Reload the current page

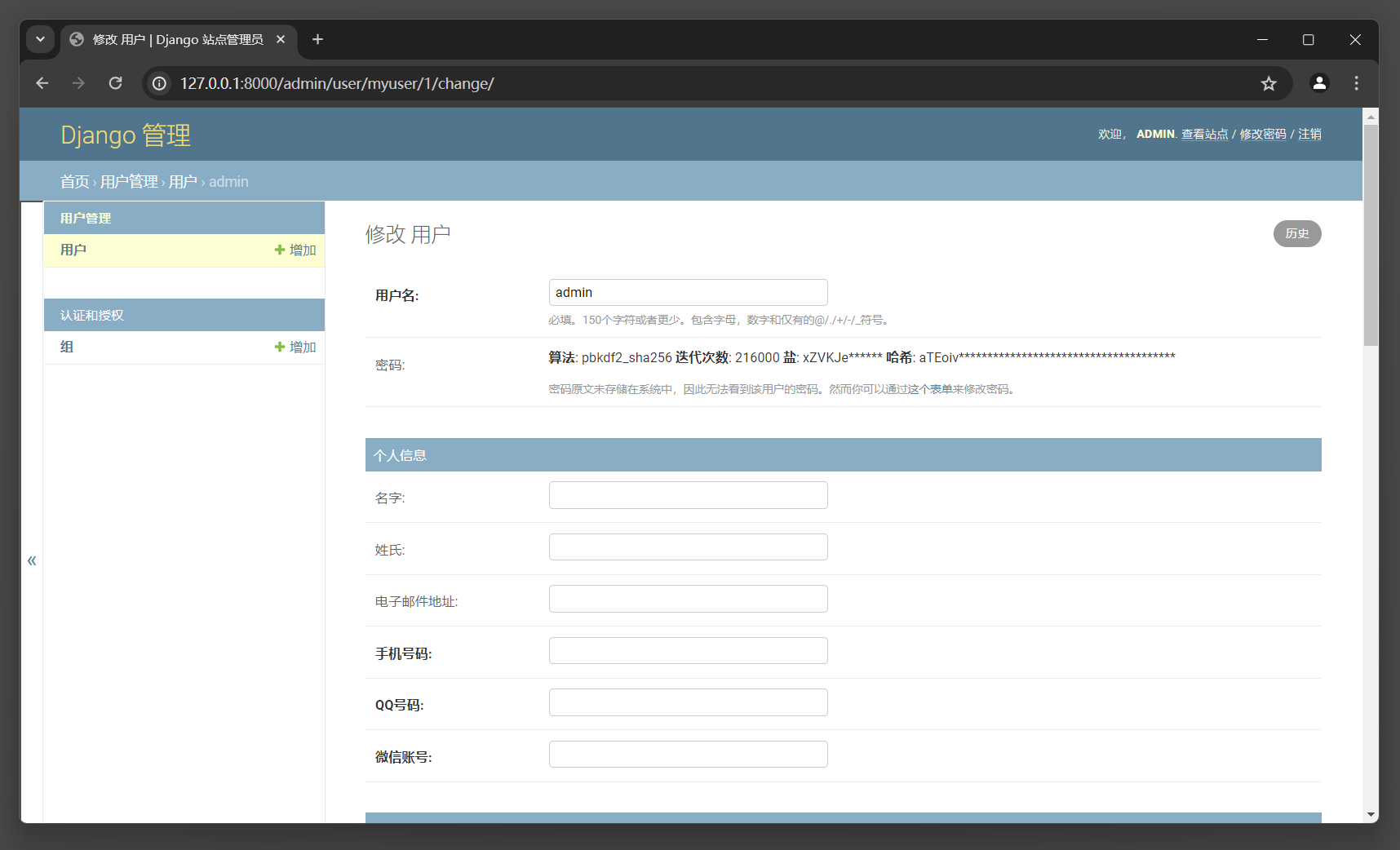click(115, 83)
